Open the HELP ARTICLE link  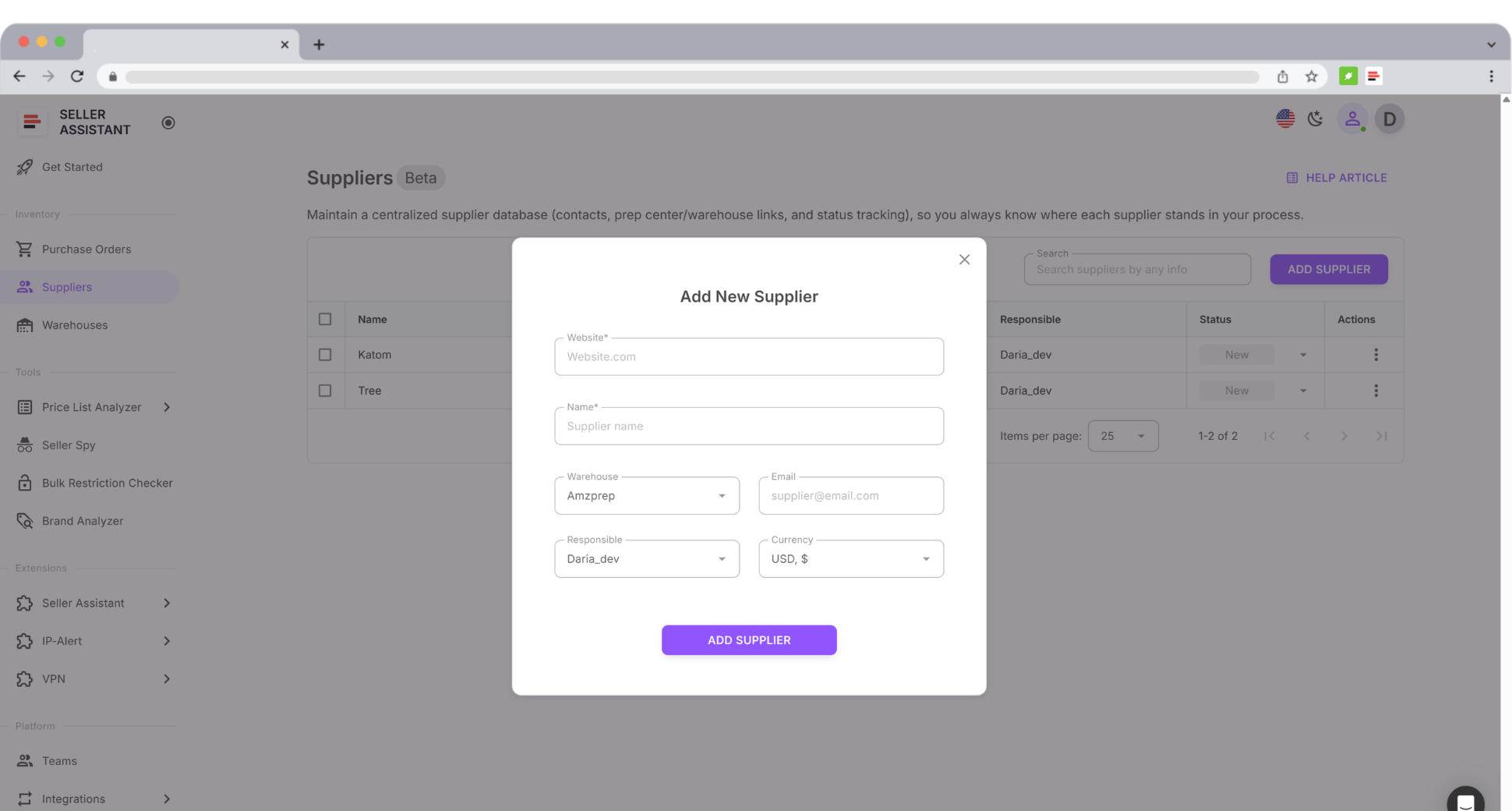[1346, 177]
